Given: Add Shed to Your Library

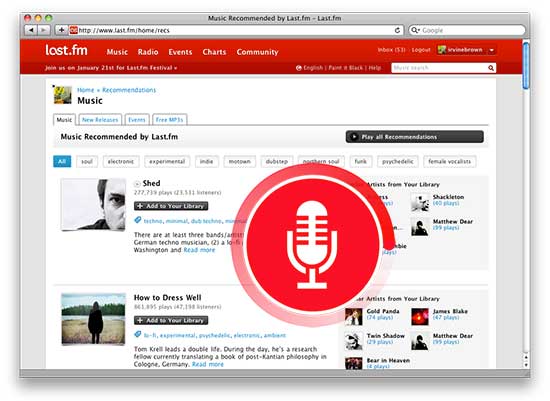Looking at the screenshot, I should coord(171,206).
